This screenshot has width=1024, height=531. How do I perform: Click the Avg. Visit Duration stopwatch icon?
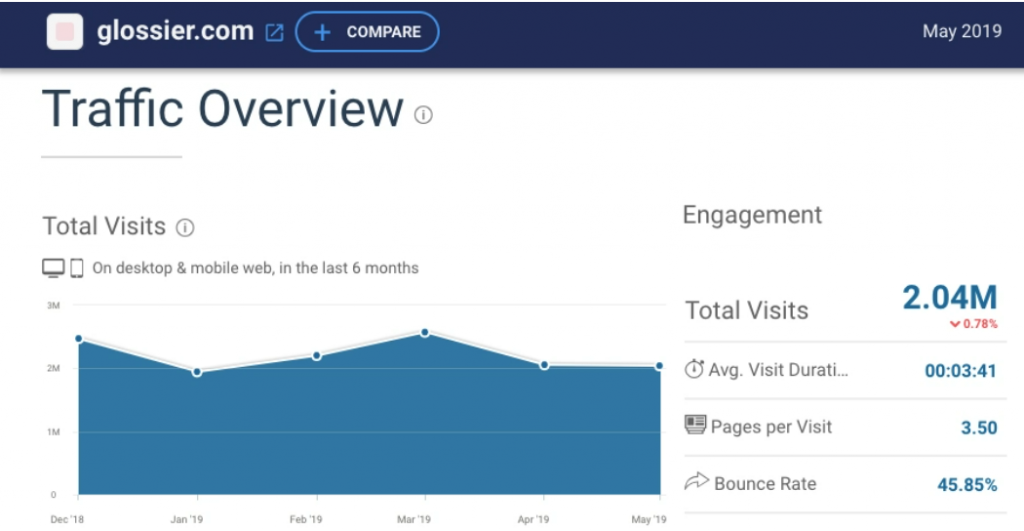(x=694, y=369)
